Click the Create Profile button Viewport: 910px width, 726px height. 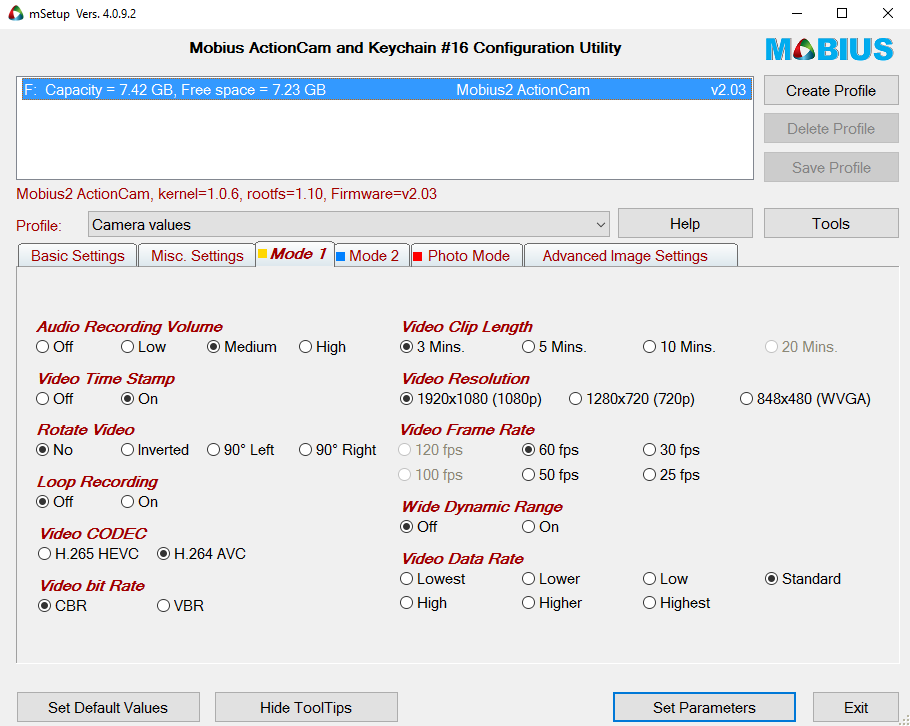(x=831, y=91)
